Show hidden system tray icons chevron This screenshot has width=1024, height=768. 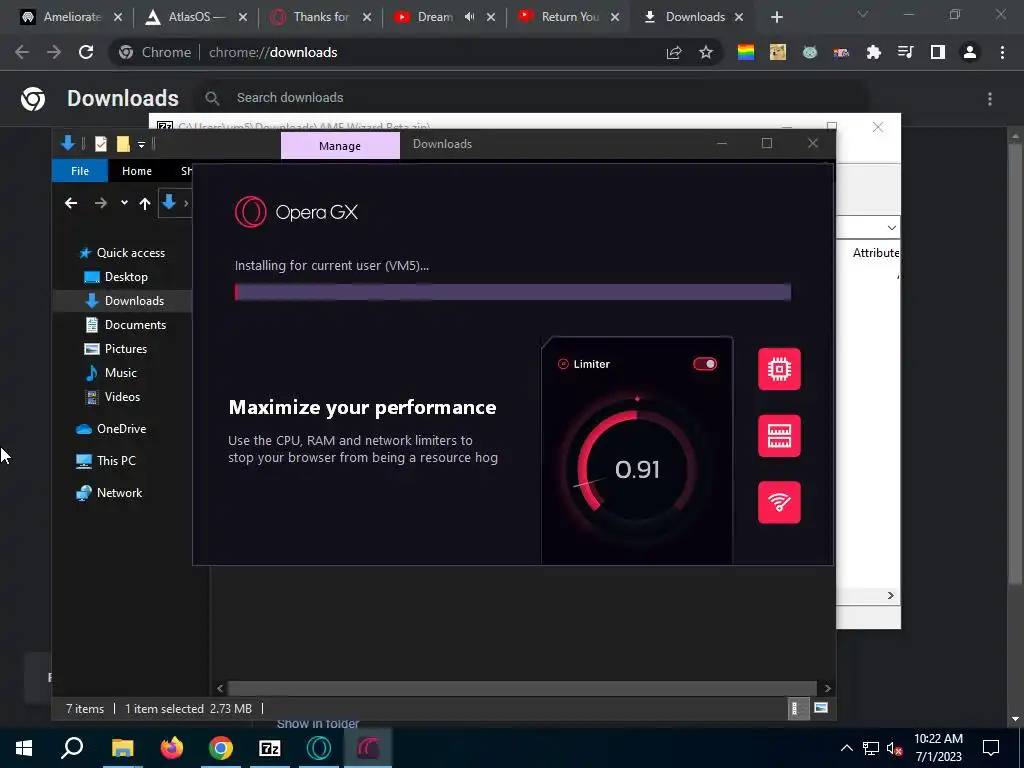click(846, 748)
